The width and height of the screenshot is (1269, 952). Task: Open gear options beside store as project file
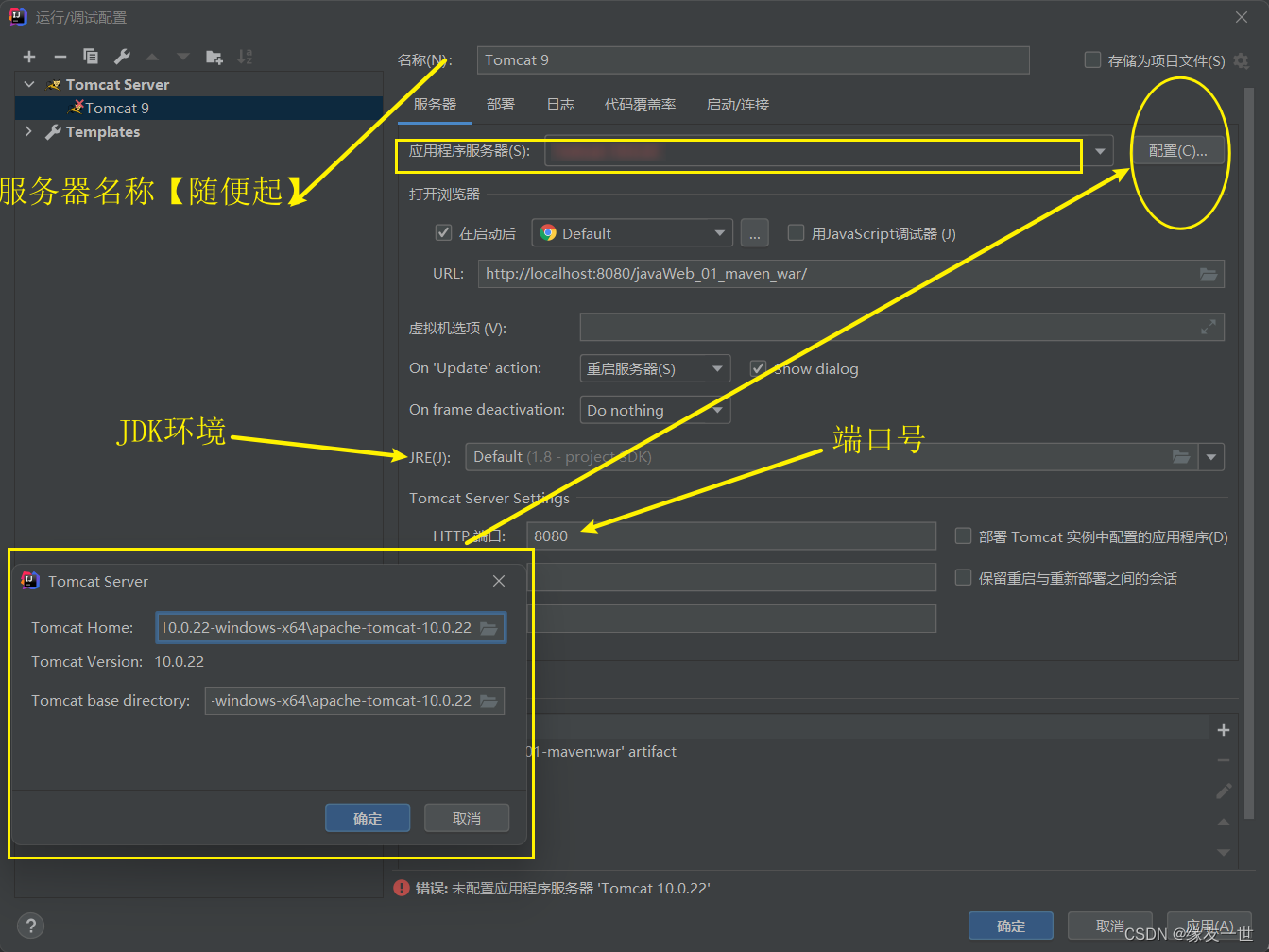1242,60
